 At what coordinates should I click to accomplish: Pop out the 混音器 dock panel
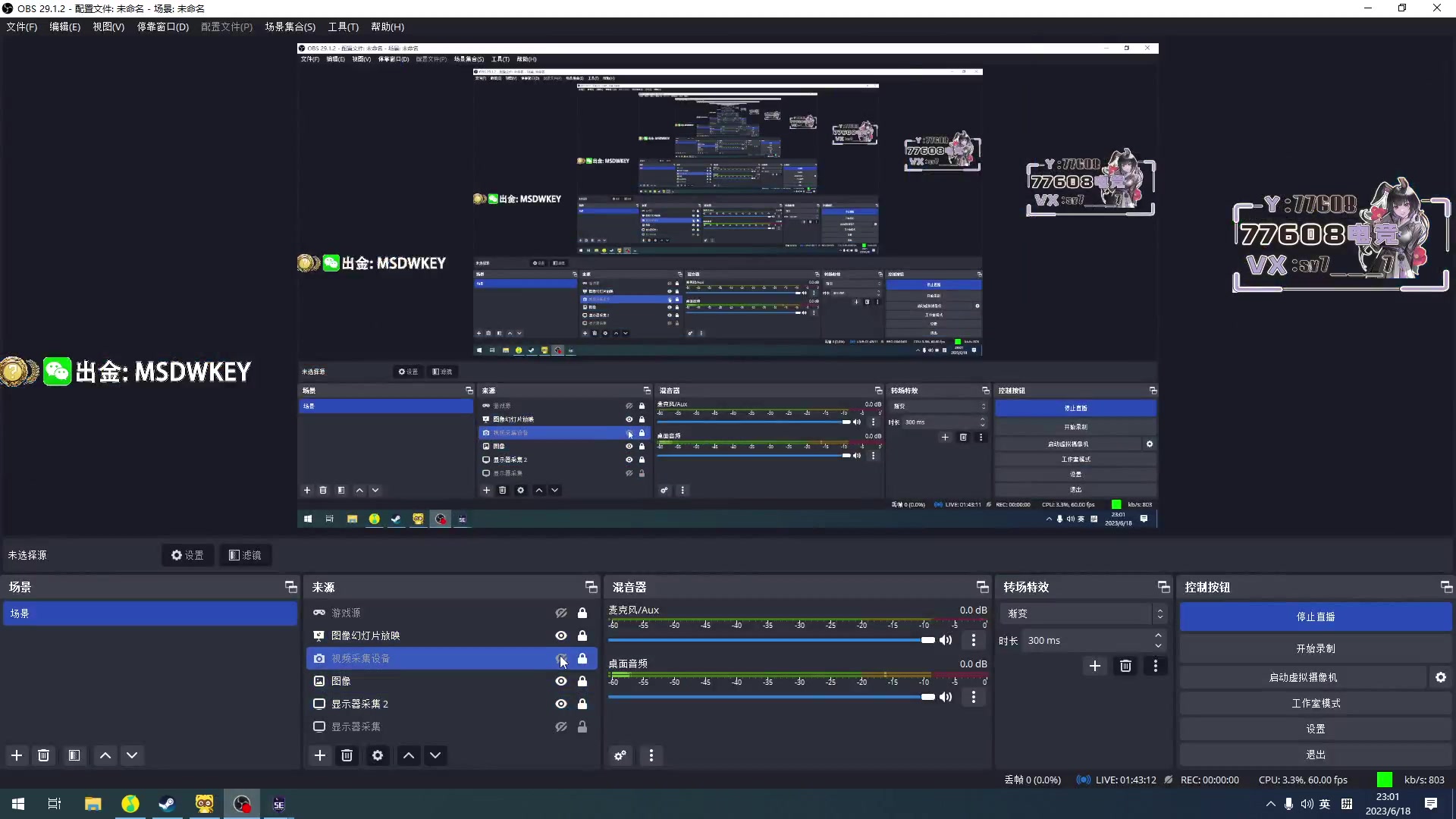point(982,587)
